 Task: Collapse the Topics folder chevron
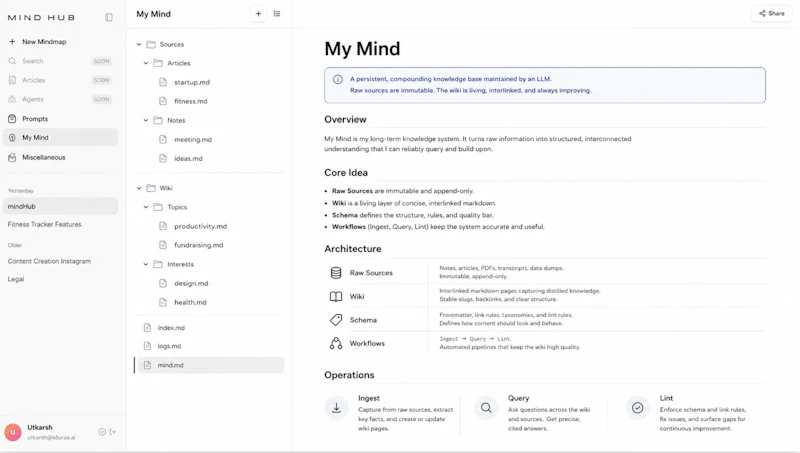tap(146, 207)
